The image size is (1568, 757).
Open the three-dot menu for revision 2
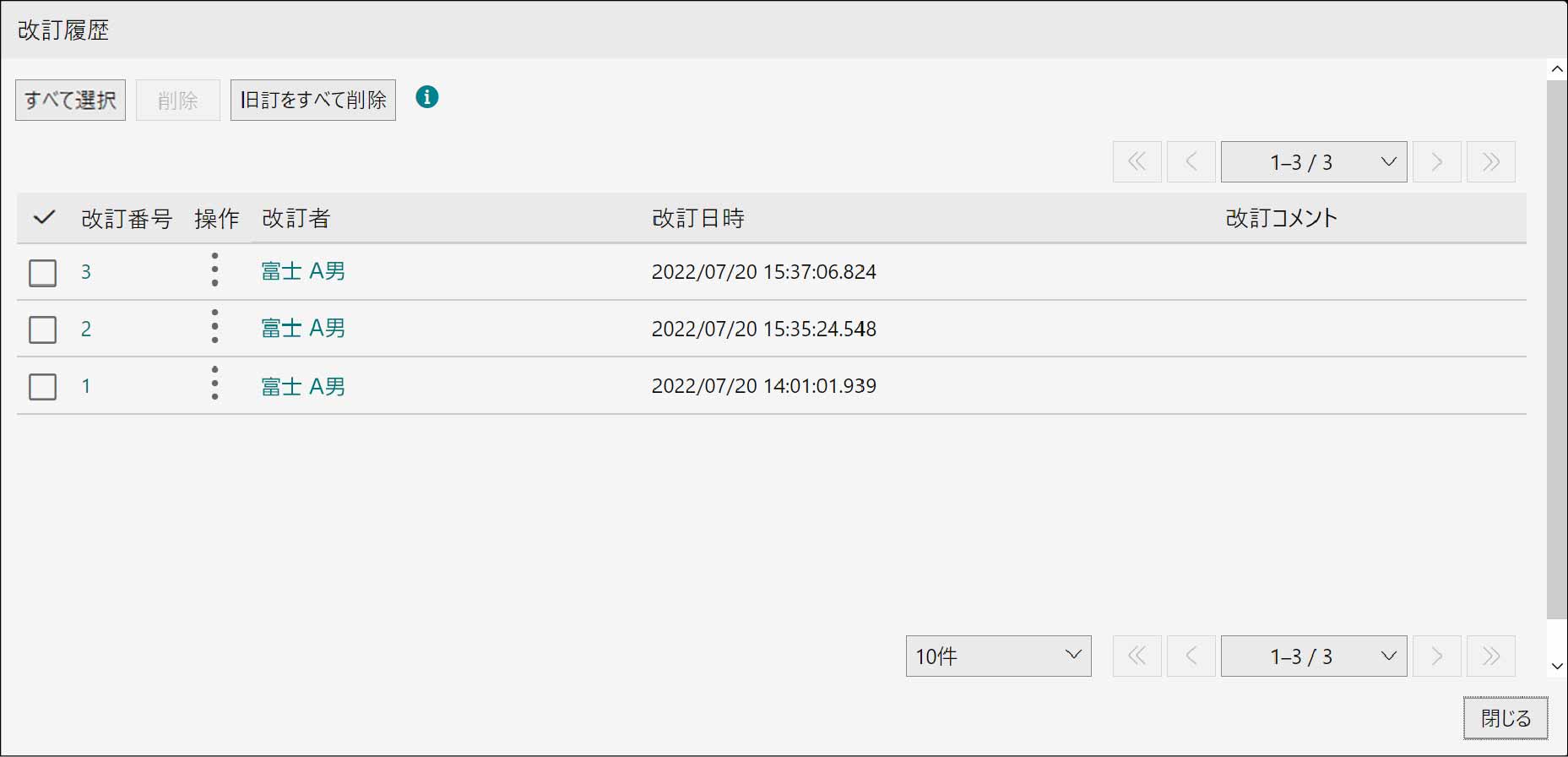pos(214,327)
